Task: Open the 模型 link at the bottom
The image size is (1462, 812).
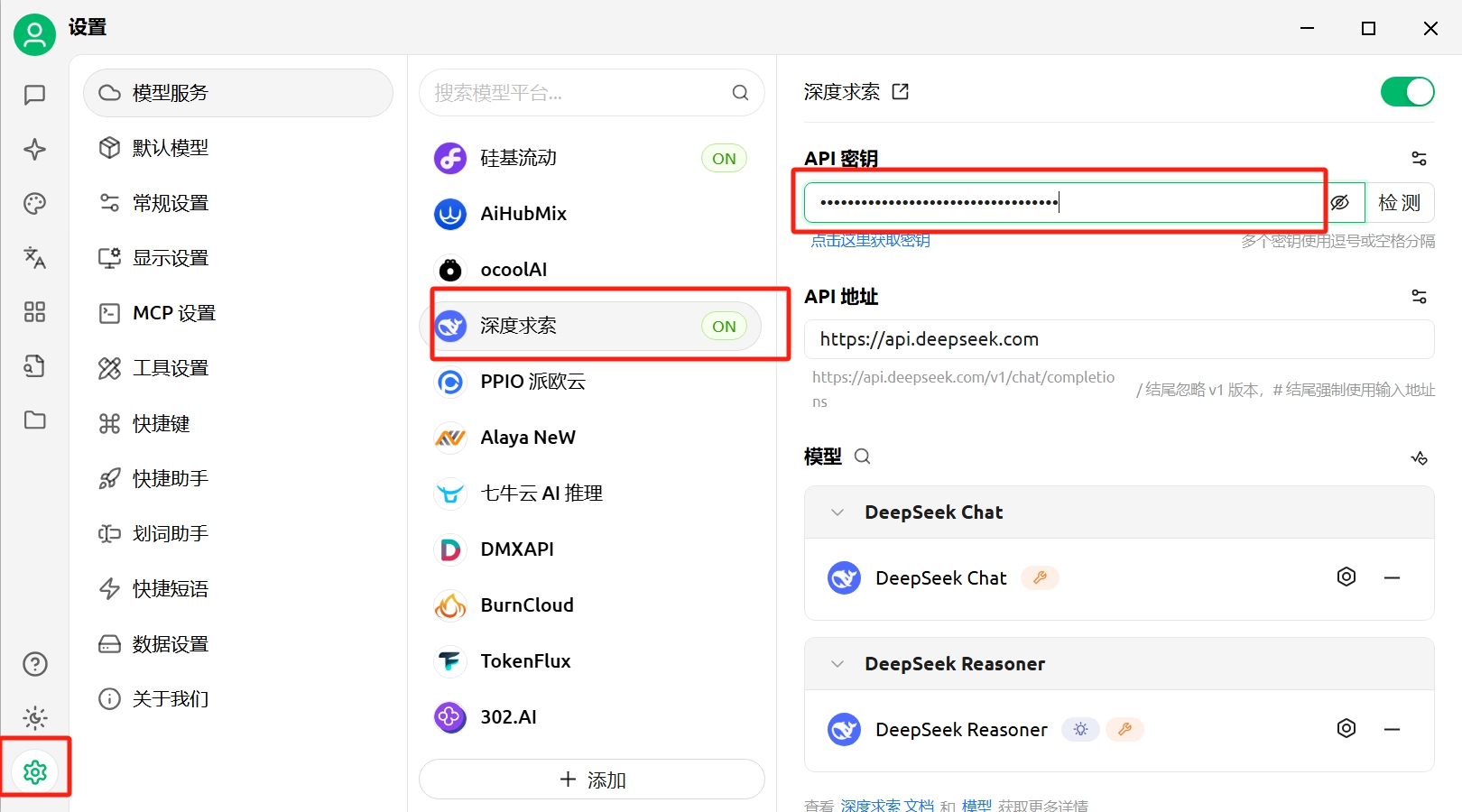Action: coord(976,805)
